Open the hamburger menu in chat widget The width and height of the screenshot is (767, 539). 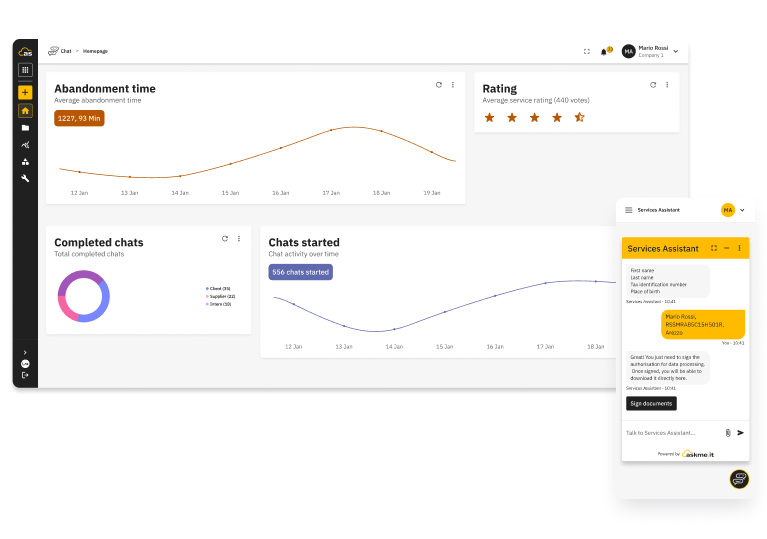(x=629, y=210)
